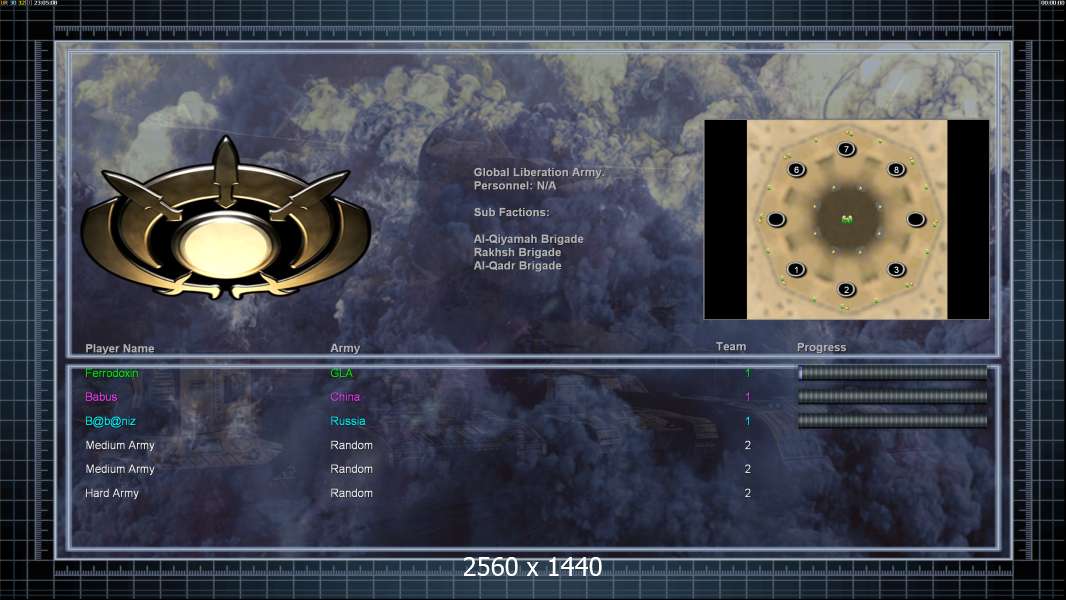
Task: Click the golden GLA faction emblem
Action: pos(226,217)
